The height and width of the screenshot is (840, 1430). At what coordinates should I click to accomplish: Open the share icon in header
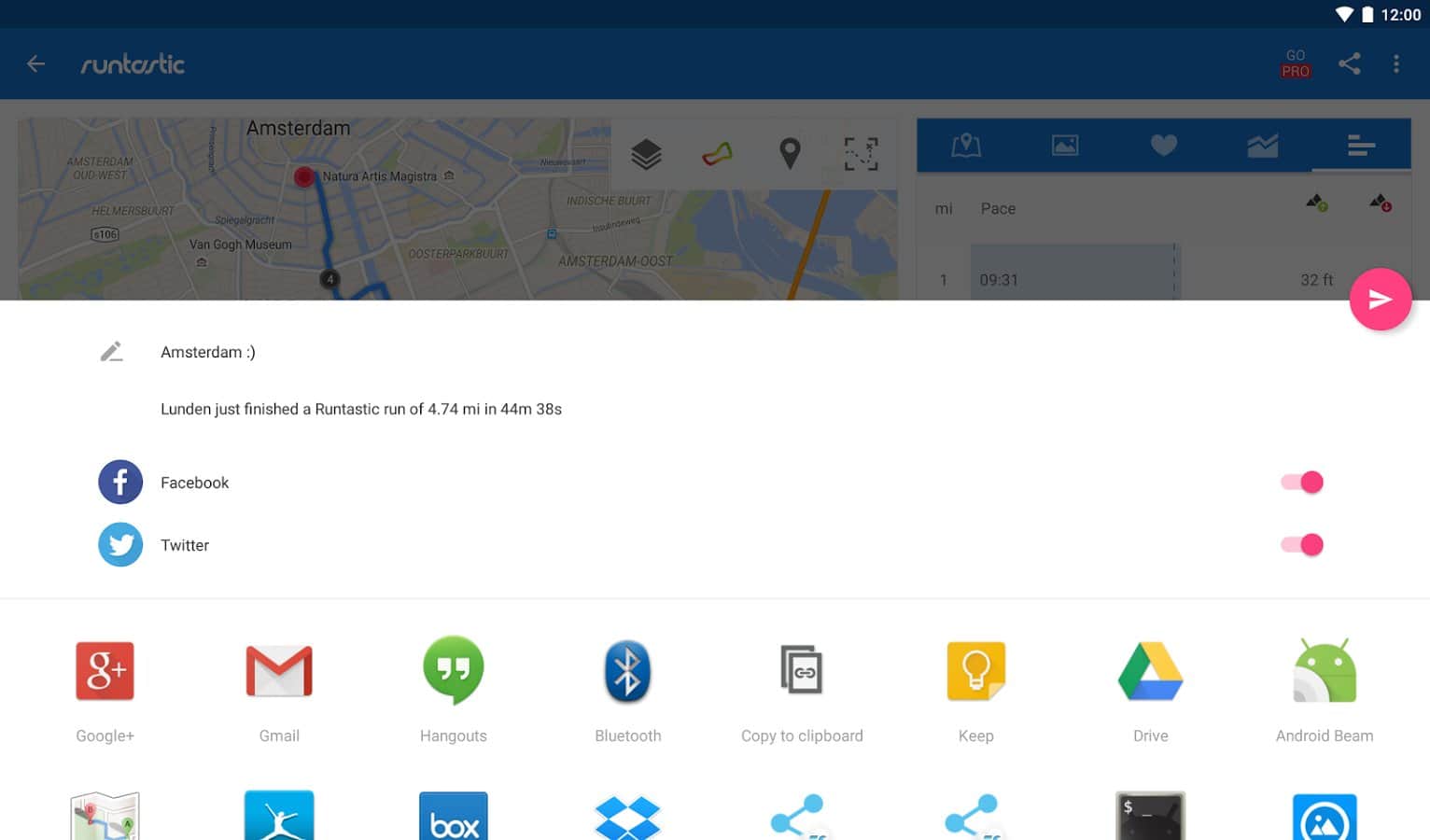pyautogui.click(x=1349, y=63)
